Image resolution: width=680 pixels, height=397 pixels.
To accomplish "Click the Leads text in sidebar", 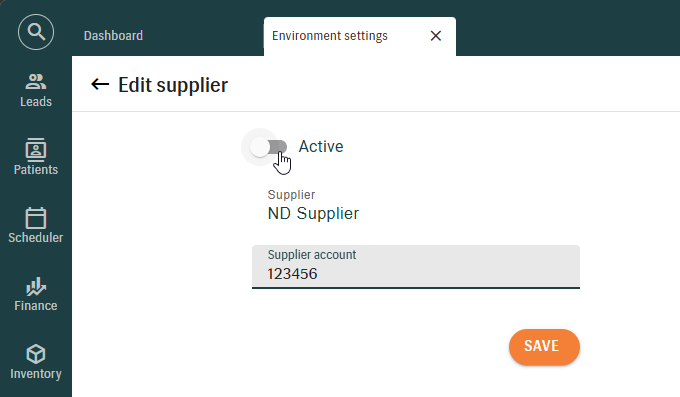I will (x=36, y=102).
